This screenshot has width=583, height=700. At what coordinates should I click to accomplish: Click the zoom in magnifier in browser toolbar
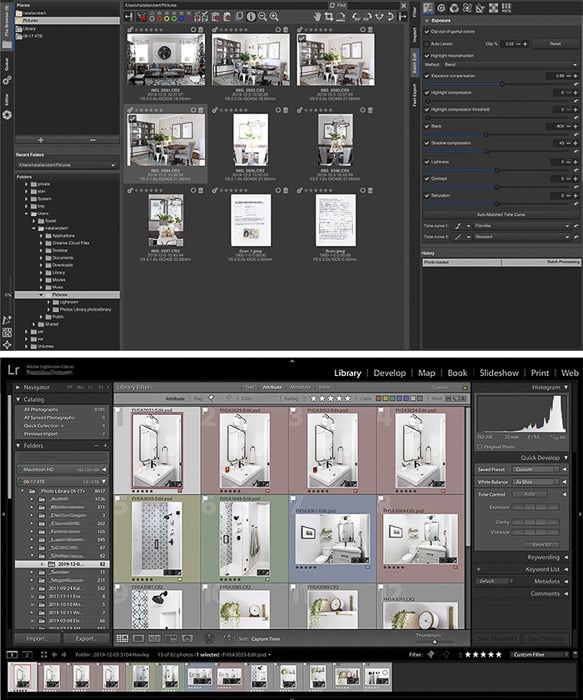(274, 17)
